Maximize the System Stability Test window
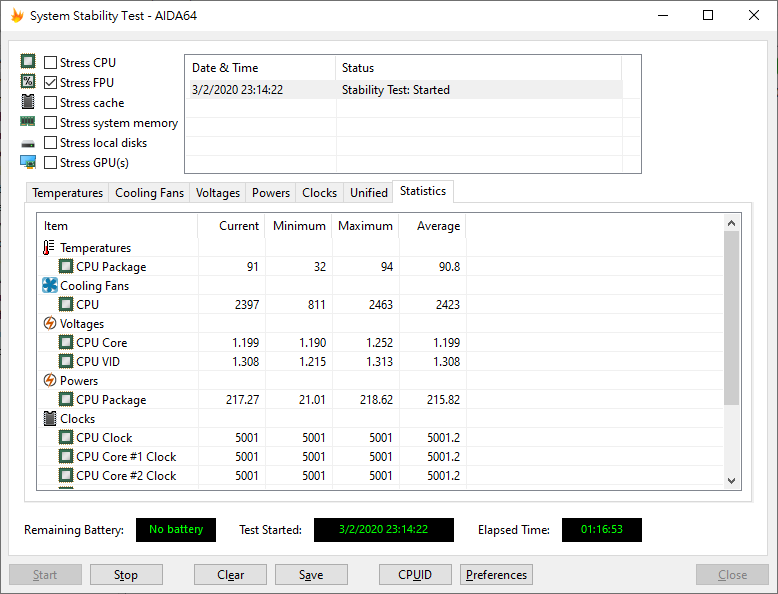The height and width of the screenshot is (594, 778). [x=708, y=15]
